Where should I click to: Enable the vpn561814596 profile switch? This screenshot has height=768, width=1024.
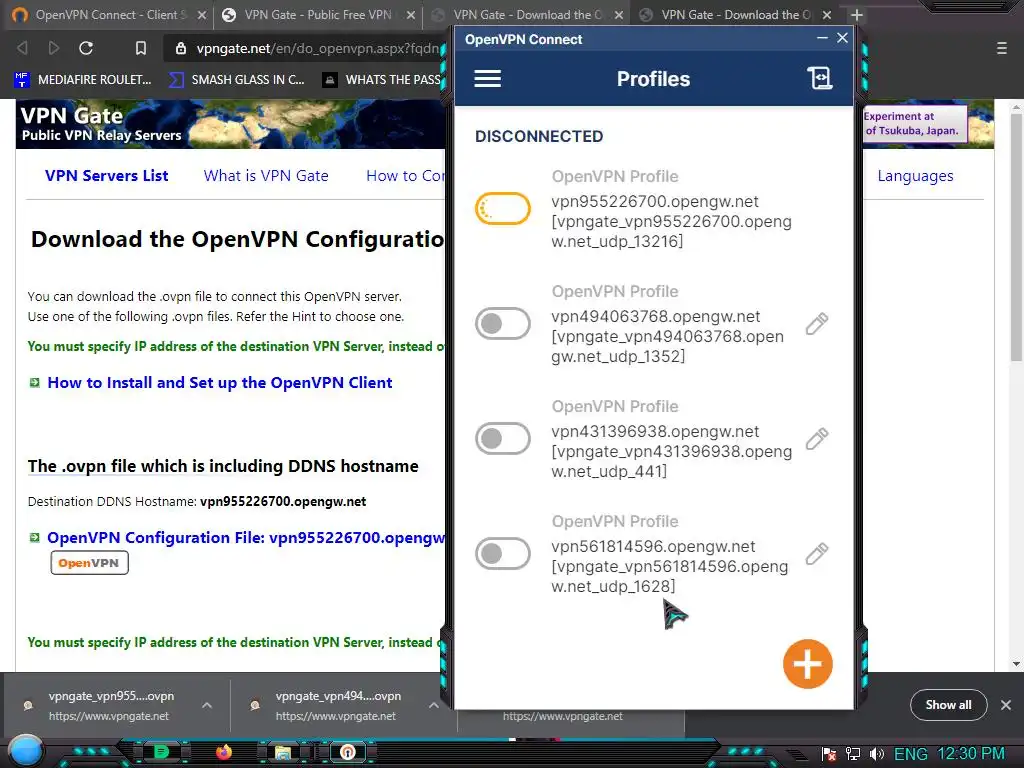(x=502, y=553)
